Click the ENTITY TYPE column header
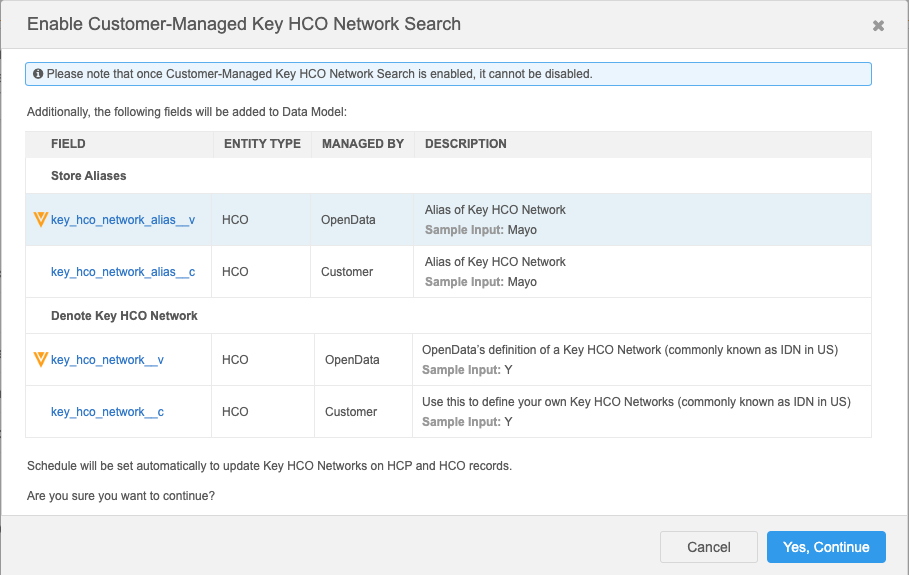Screen dimensions: 909x575 (x=262, y=144)
